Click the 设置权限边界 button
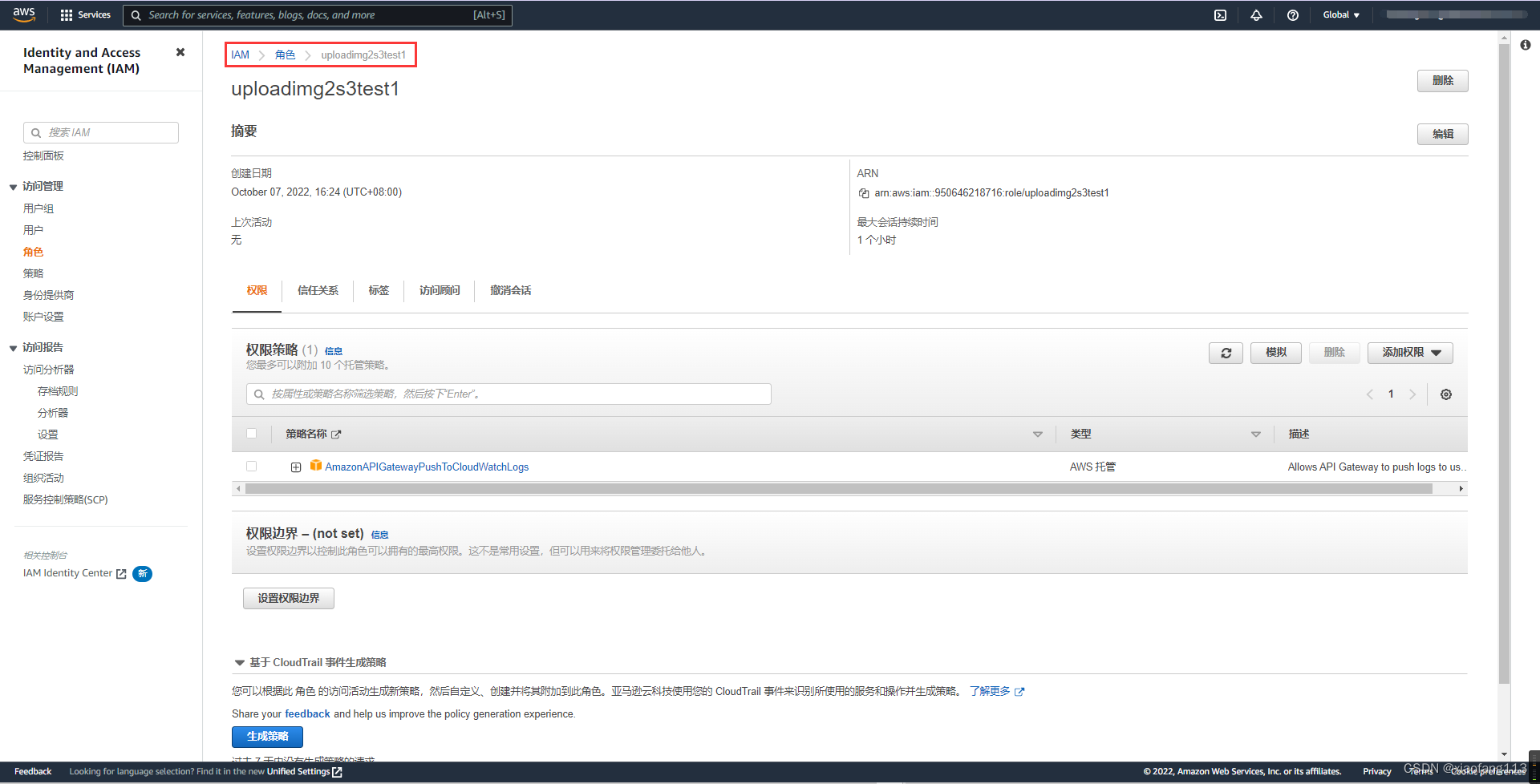Screen dimensions: 1540x784 289,598
